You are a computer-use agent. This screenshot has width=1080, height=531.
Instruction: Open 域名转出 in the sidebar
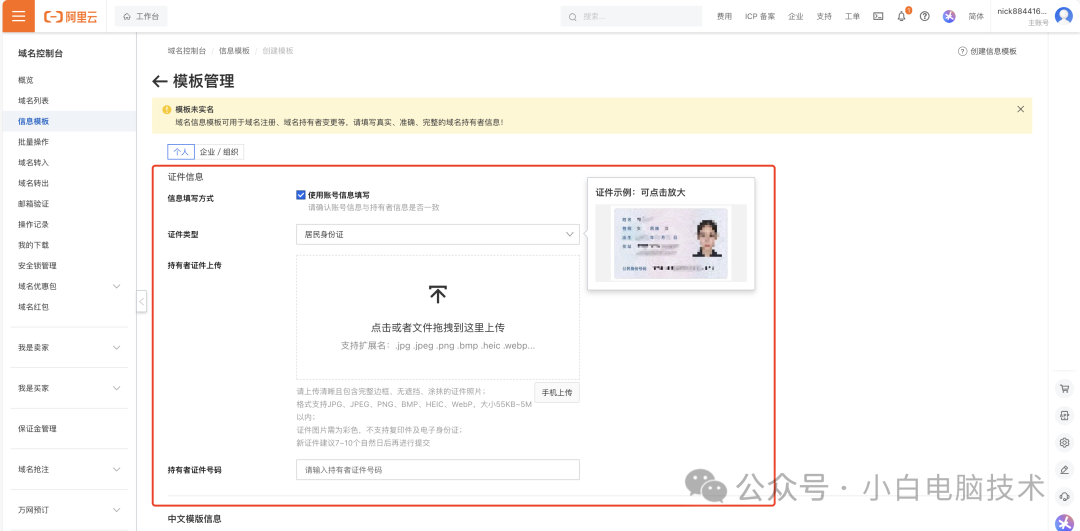click(34, 183)
